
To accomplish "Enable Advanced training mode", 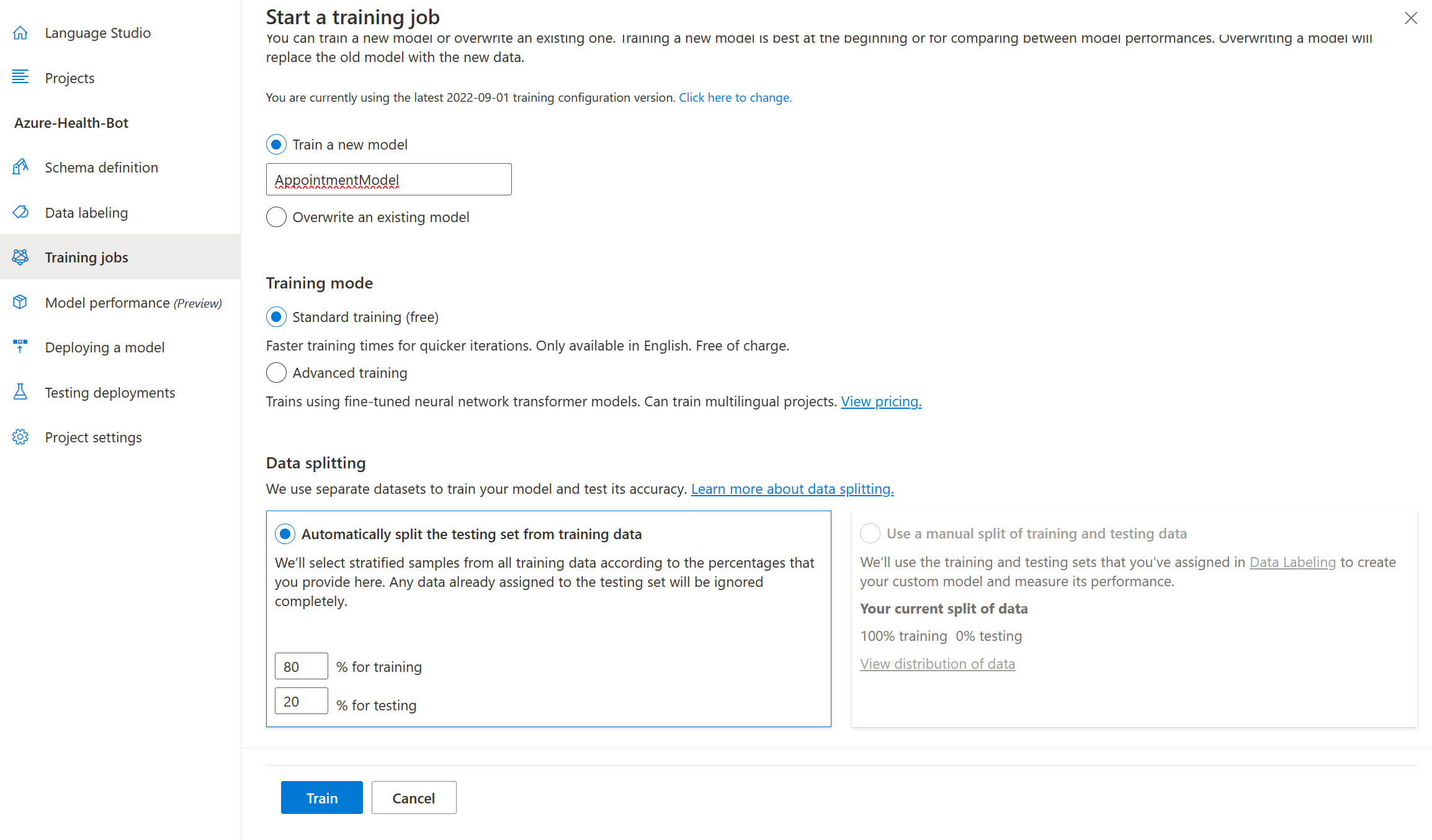I will tap(276, 372).
